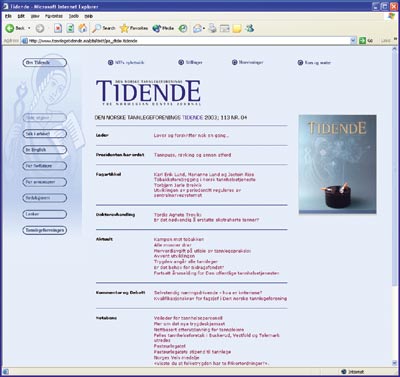Expand the address bar dropdown arrow
The width and height of the screenshot is (400, 377).
(x=353, y=41)
